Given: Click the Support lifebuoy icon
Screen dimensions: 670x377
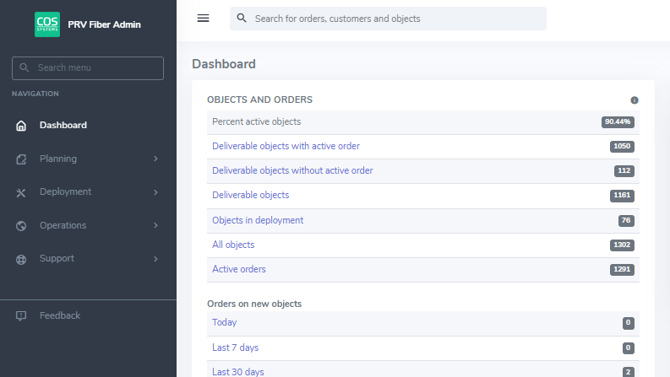Looking at the screenshot, I should [21, 259].
